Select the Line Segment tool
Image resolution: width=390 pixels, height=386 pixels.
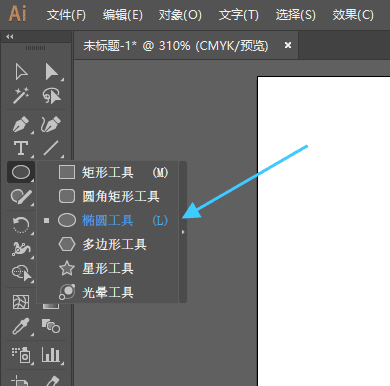(51, 148)
